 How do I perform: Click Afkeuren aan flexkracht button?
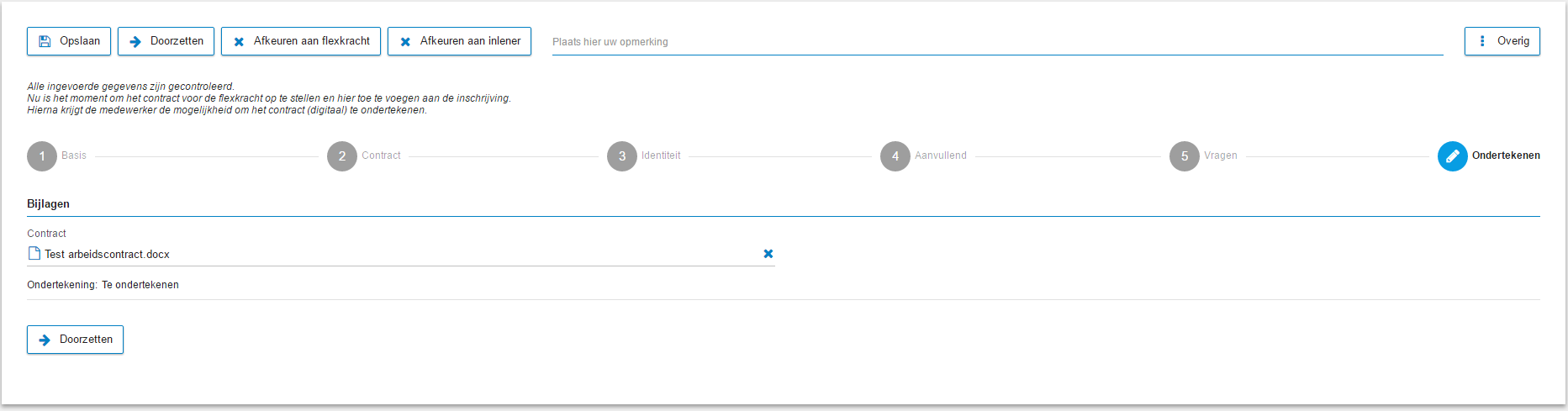(301, 41)
